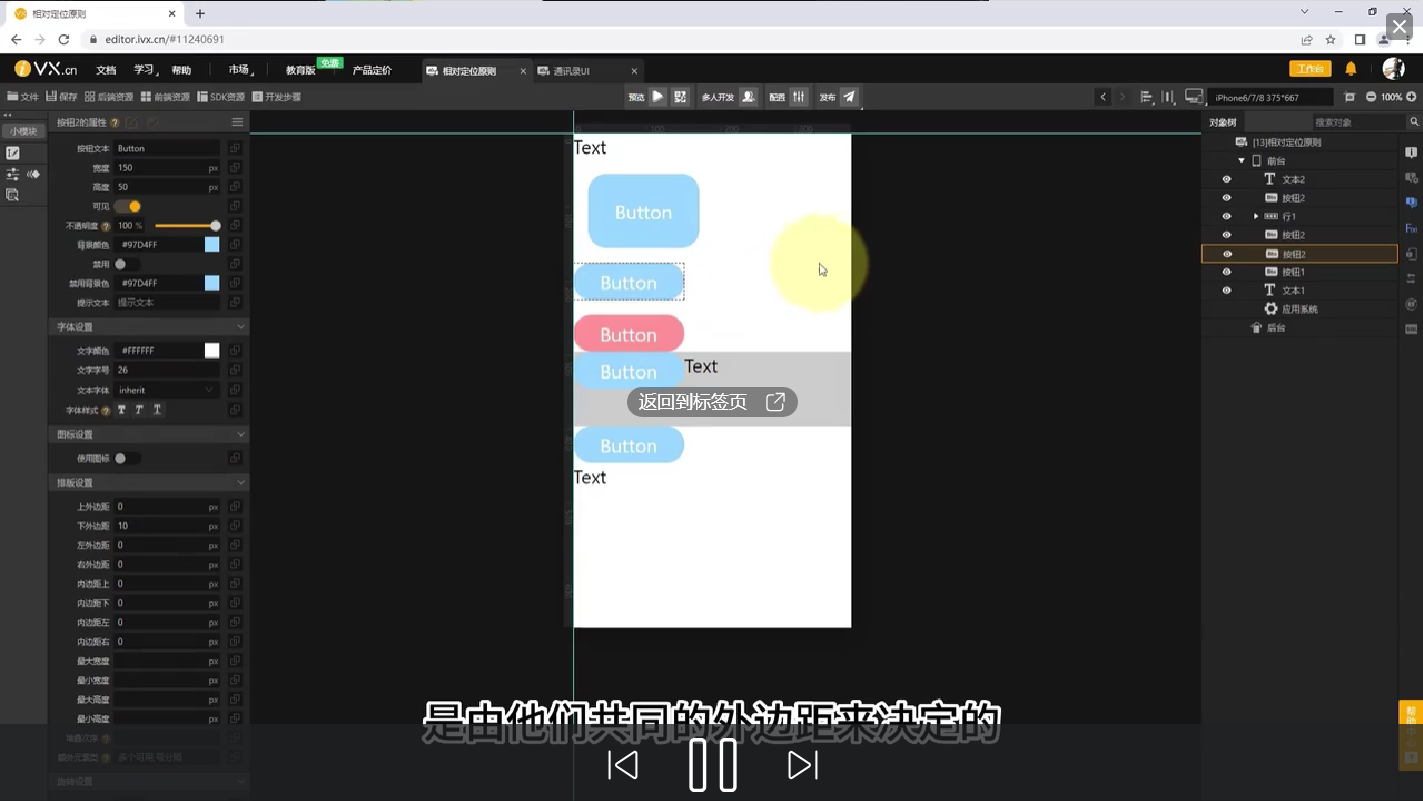Apply underline font style
This screenshot has height=801, width=1423.
point(157,410)
